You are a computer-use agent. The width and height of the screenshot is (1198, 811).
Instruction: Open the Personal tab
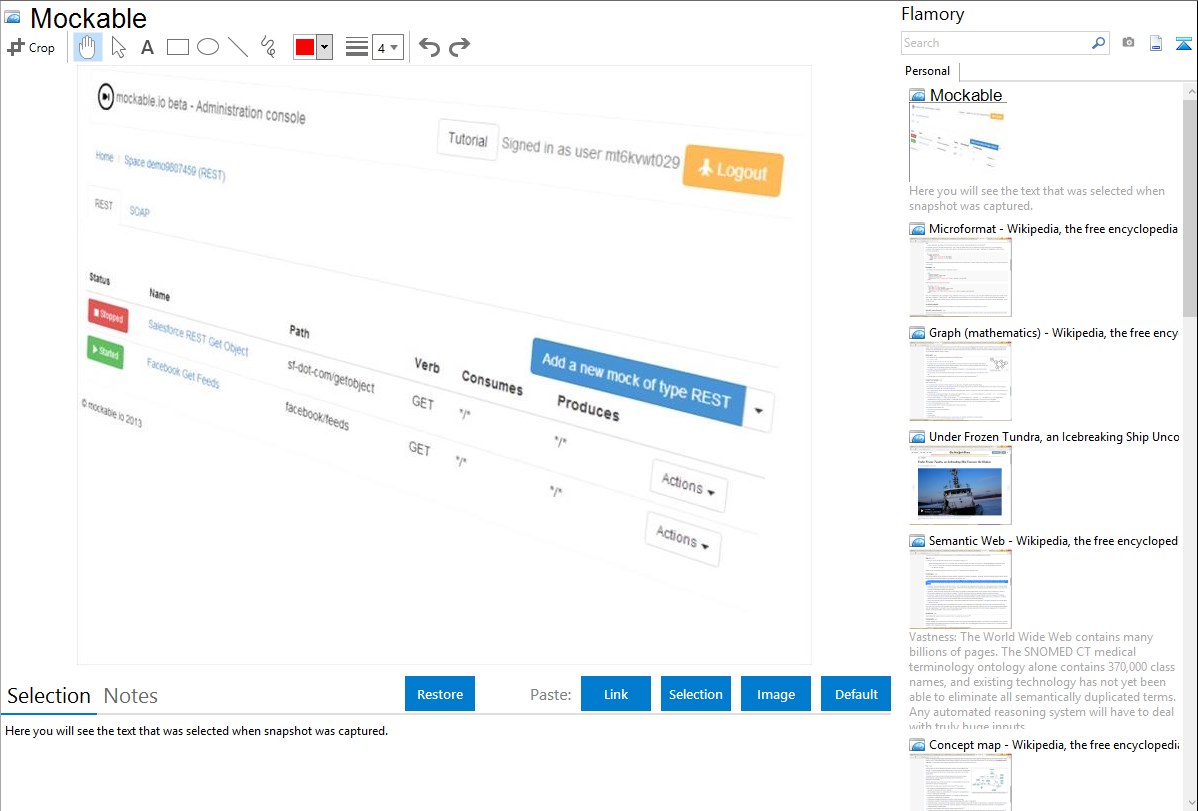(928, 71)
